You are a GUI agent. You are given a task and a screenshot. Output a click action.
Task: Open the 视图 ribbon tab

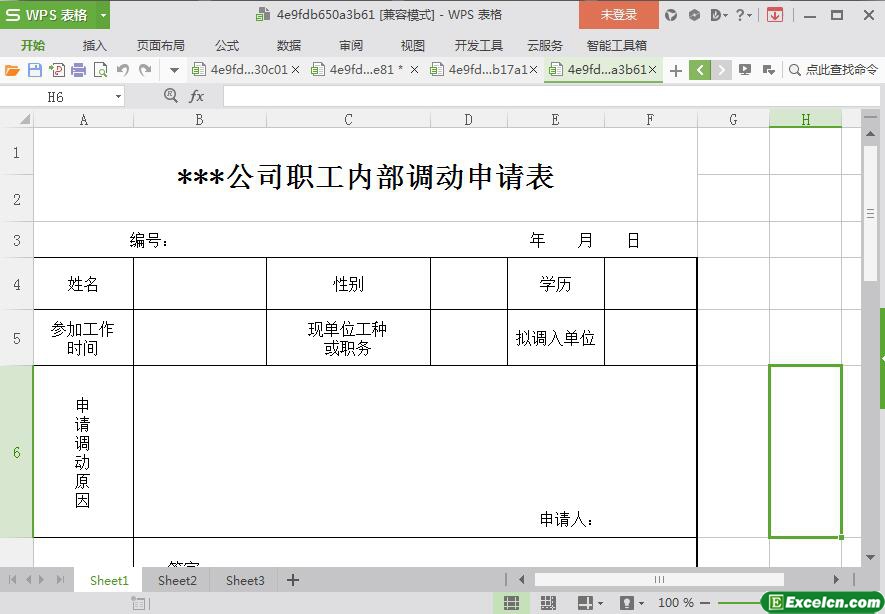point(413,46)
